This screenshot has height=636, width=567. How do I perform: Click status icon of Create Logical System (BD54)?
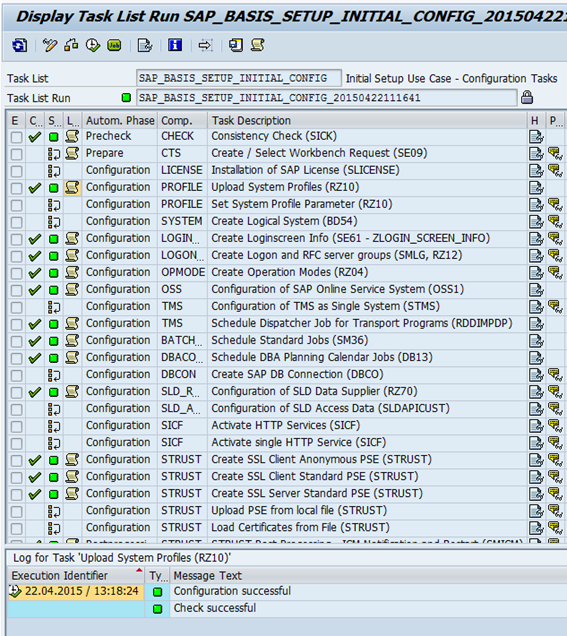(x=54, y=222)
